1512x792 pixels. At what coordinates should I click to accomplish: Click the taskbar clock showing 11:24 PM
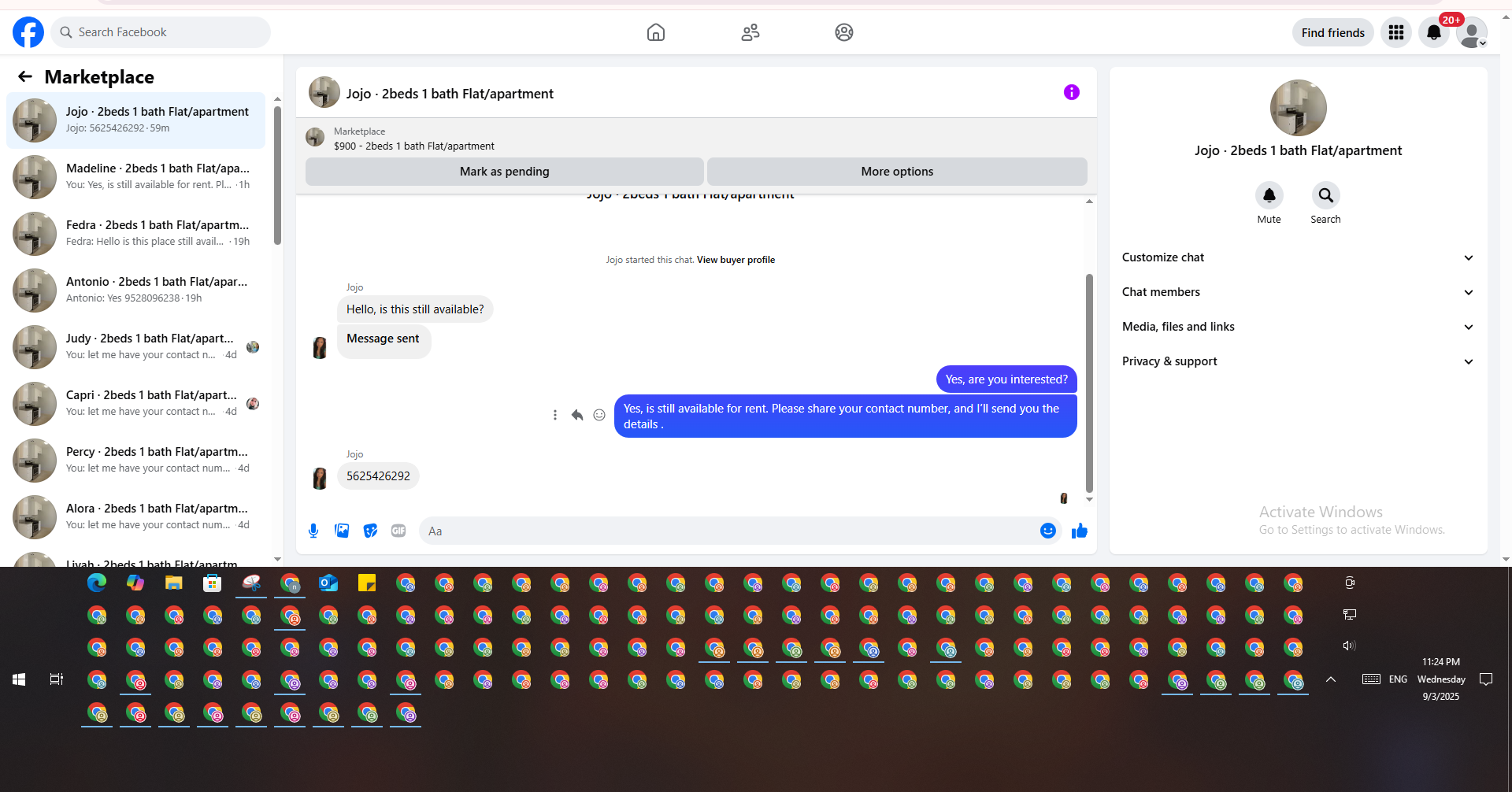pos(1441,679)
